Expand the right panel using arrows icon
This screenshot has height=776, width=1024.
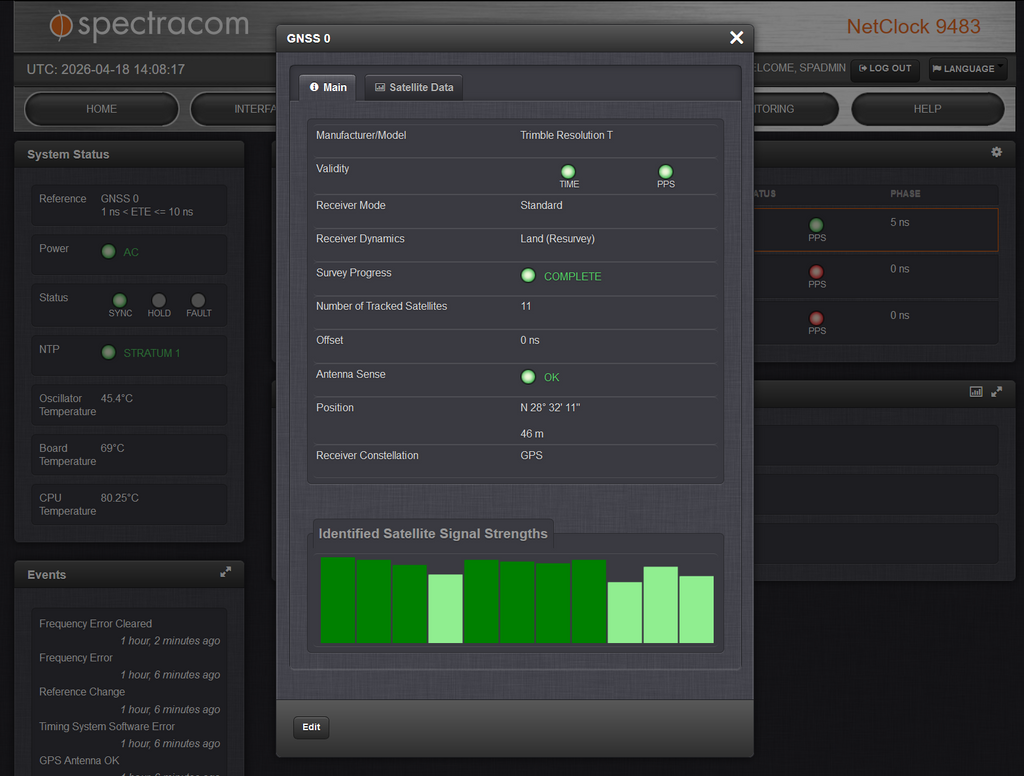coord(996,392)
